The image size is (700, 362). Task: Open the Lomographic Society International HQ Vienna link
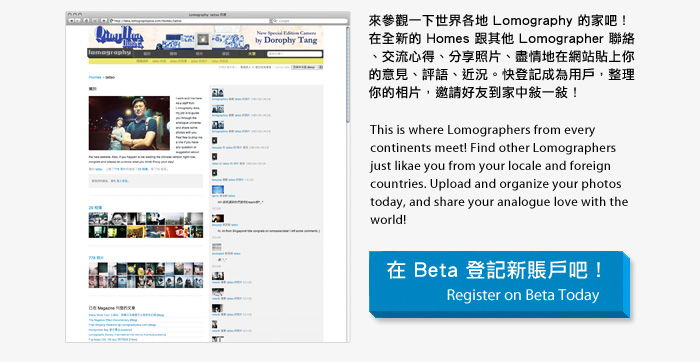[x=127, y=335]
